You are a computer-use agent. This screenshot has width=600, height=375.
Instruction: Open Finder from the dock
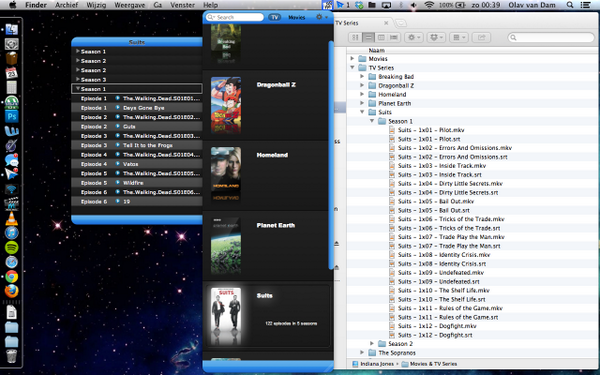11,29
